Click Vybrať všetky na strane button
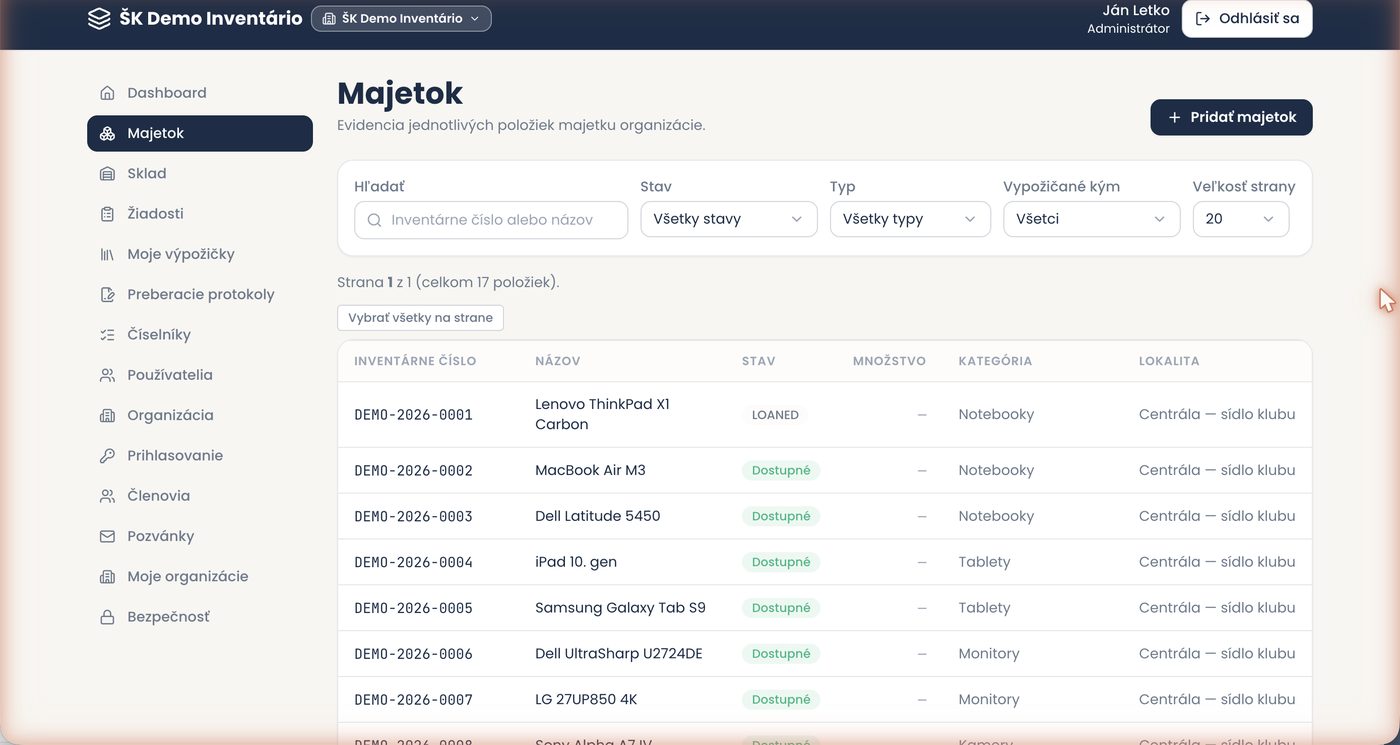Viewport: 1400px width, 745px height. click(x=420, y=318)
